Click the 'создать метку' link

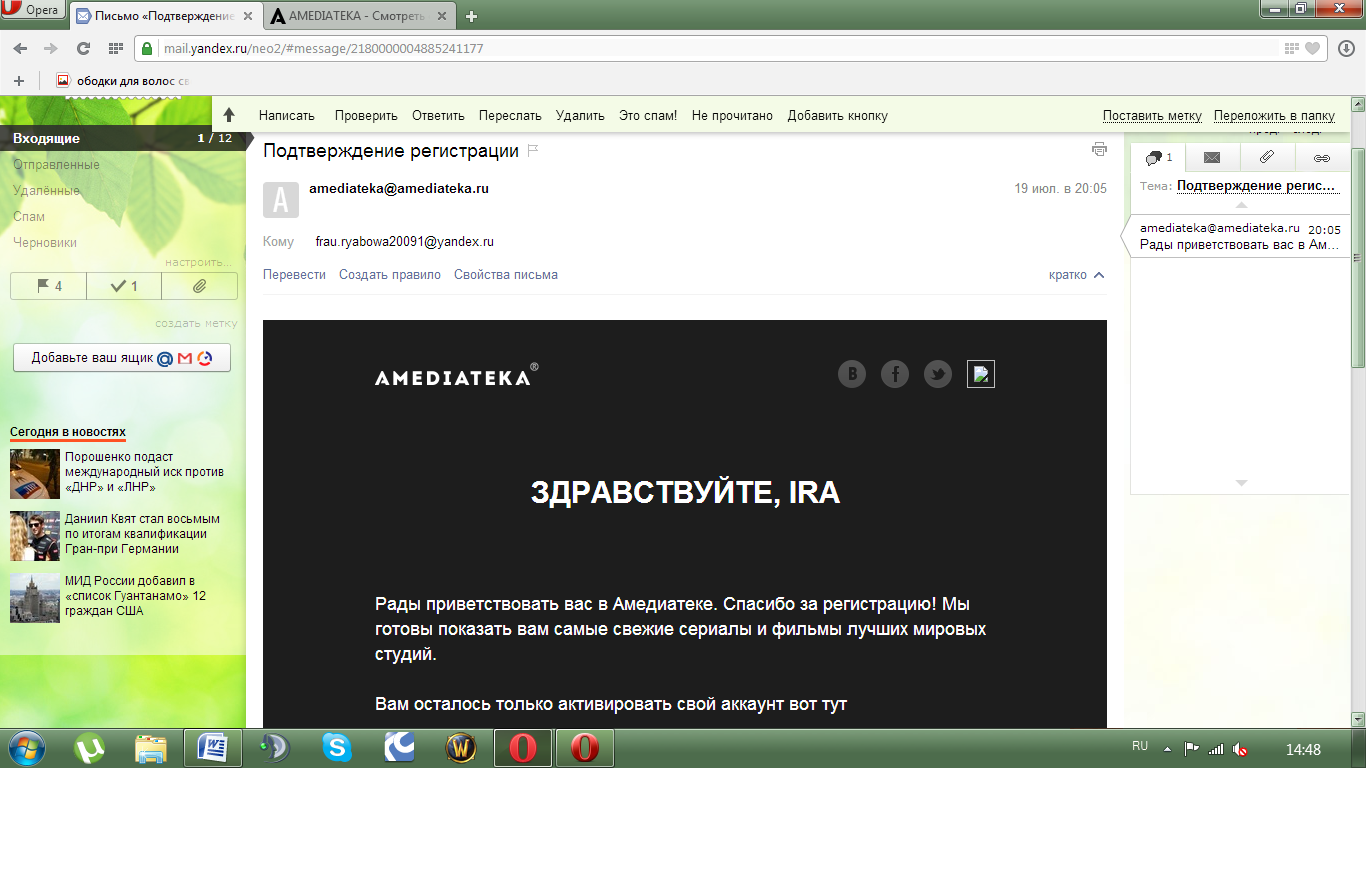pyautogui.click(x=196, y=323)
